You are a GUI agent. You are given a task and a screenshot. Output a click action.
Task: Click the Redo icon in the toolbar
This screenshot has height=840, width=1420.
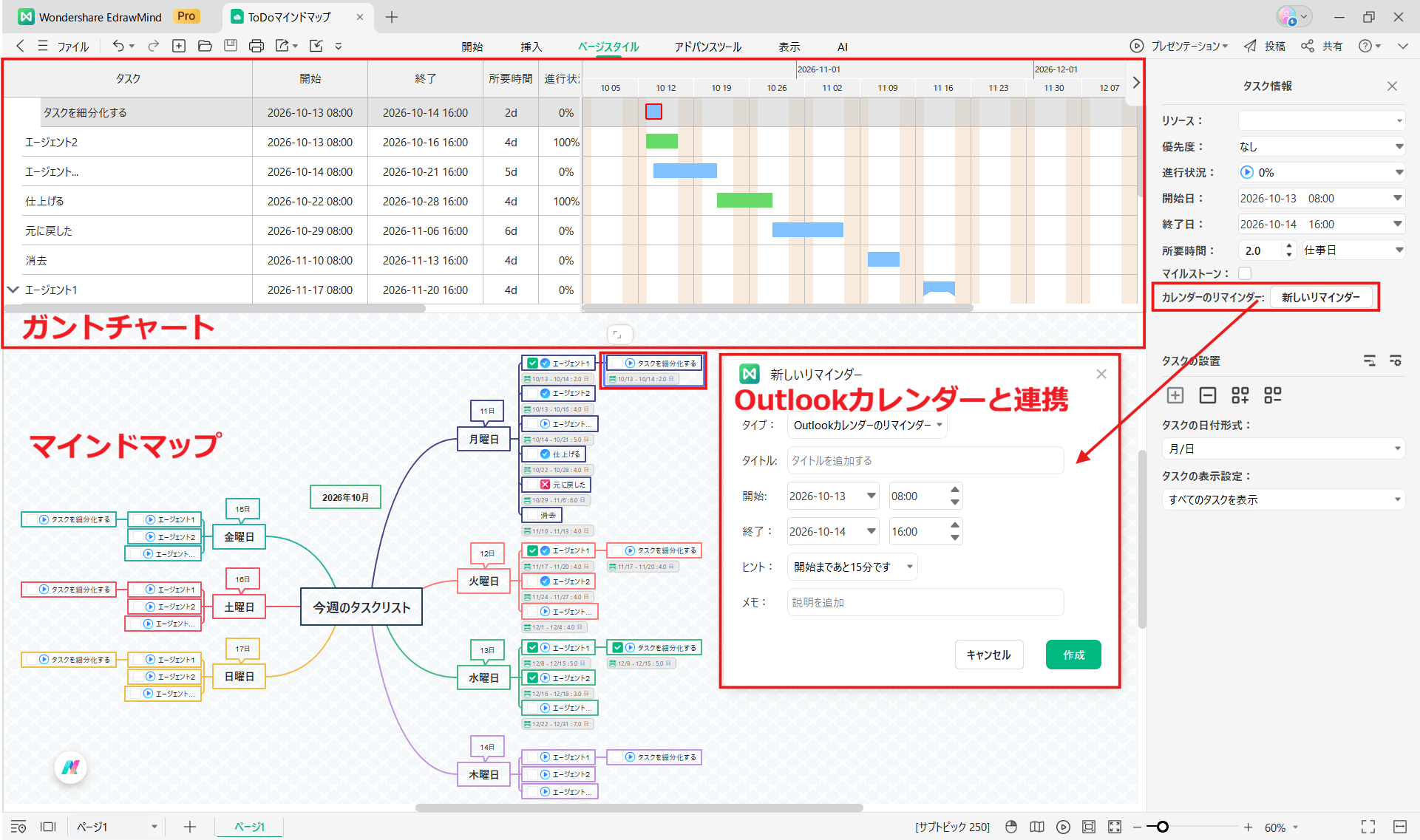click(x=153, y=46)
